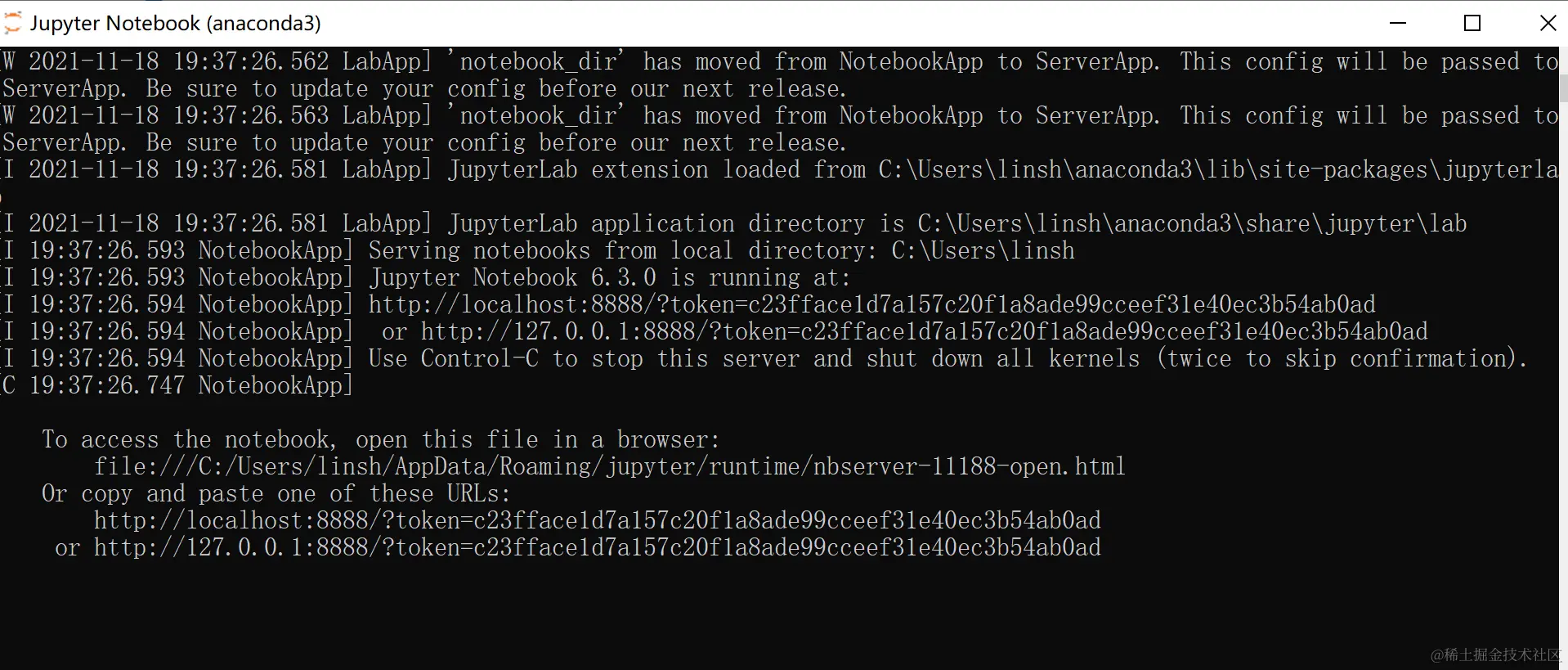
Task: Click localhost:8888 URL in the NotebookApp log line
Action: (x=871, y=304)
